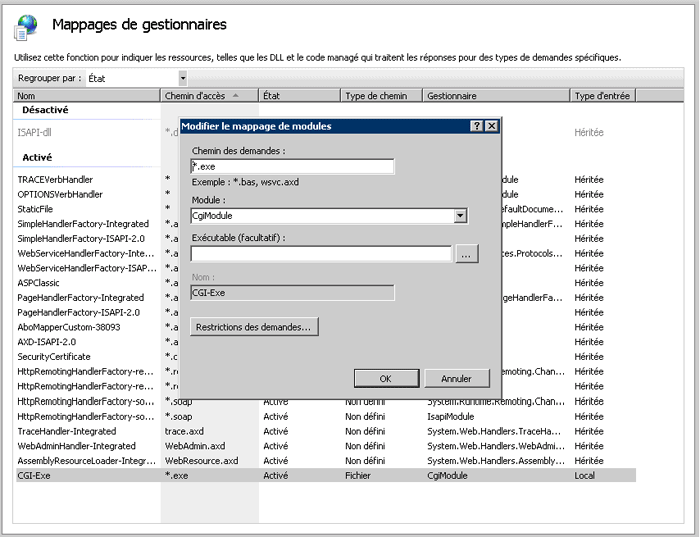Click the Local entry type cell
The height and width of the screenshot is (538, 700).
tap(584, 475)
